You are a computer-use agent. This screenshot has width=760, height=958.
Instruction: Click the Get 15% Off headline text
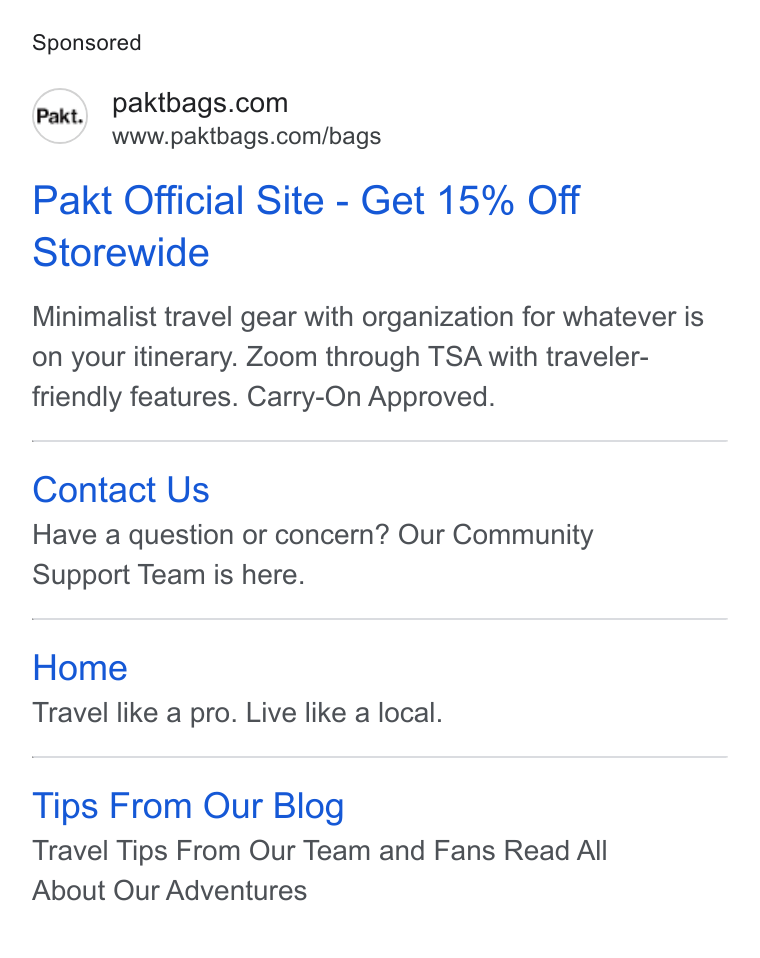coord(470,200)
